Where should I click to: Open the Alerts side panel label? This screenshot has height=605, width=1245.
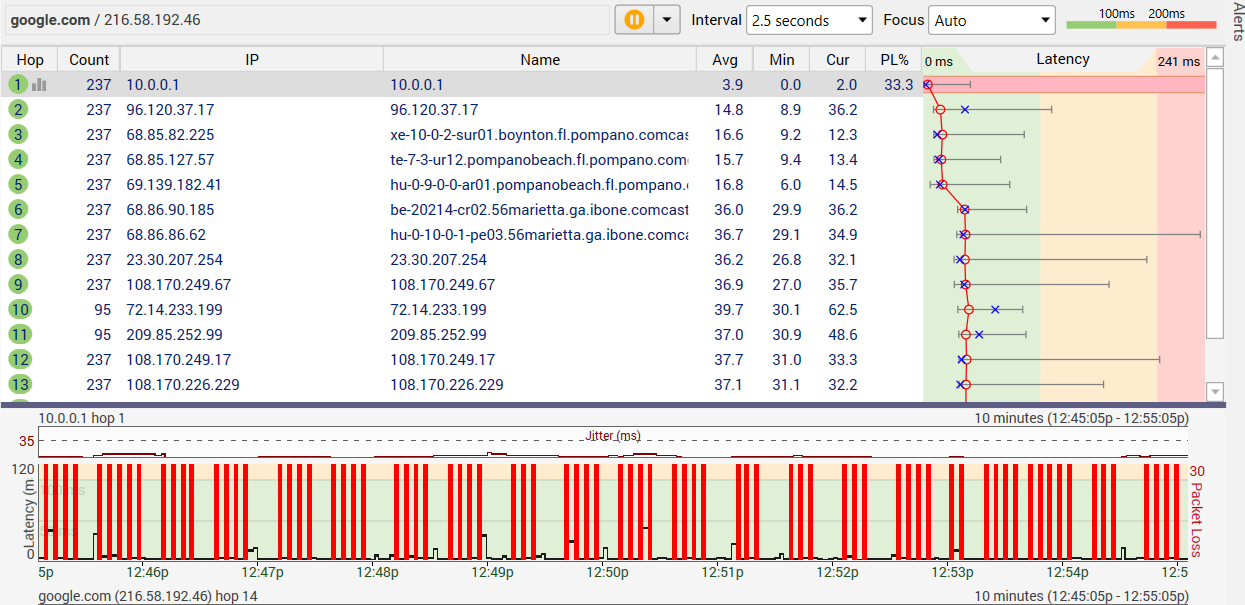(x=1236, y=22)
